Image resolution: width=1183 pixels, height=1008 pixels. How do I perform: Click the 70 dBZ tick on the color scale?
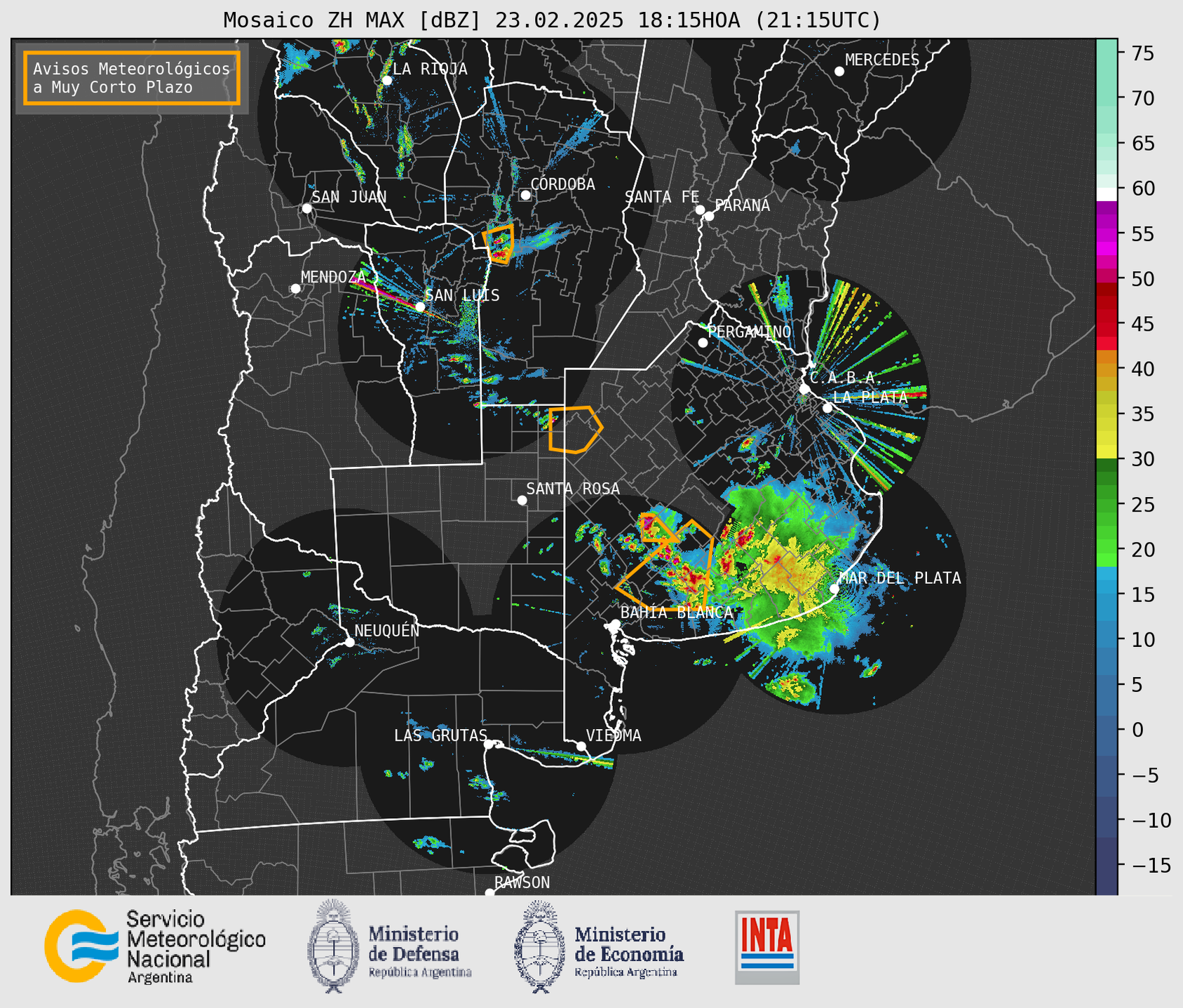(x=1142, y=98)
